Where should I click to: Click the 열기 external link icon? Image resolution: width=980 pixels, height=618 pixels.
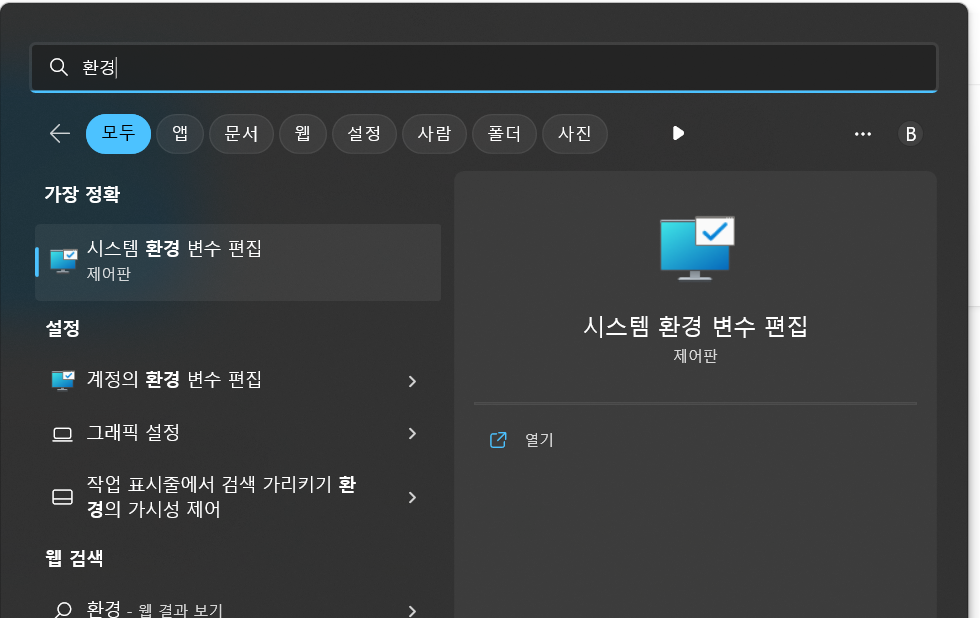[x=498, y=440]
